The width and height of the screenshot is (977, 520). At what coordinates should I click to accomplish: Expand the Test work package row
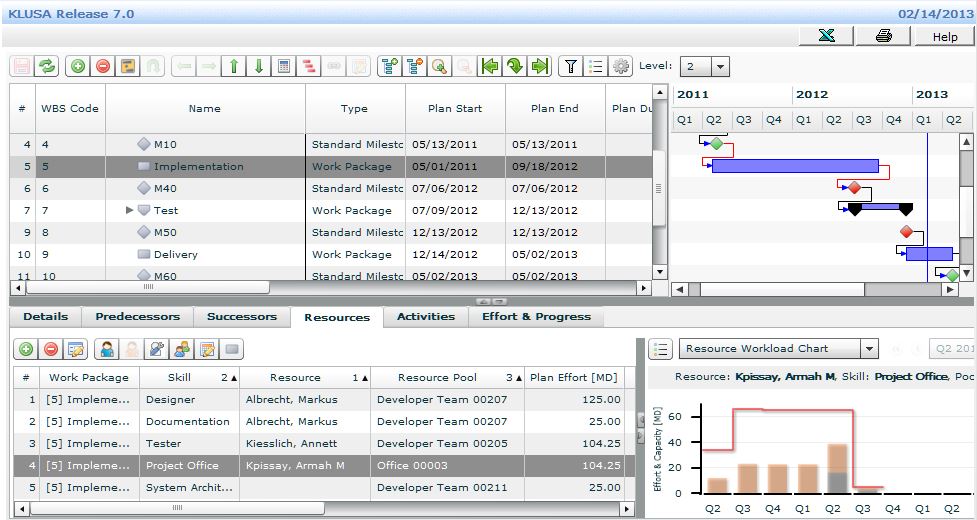pos(130,210)
